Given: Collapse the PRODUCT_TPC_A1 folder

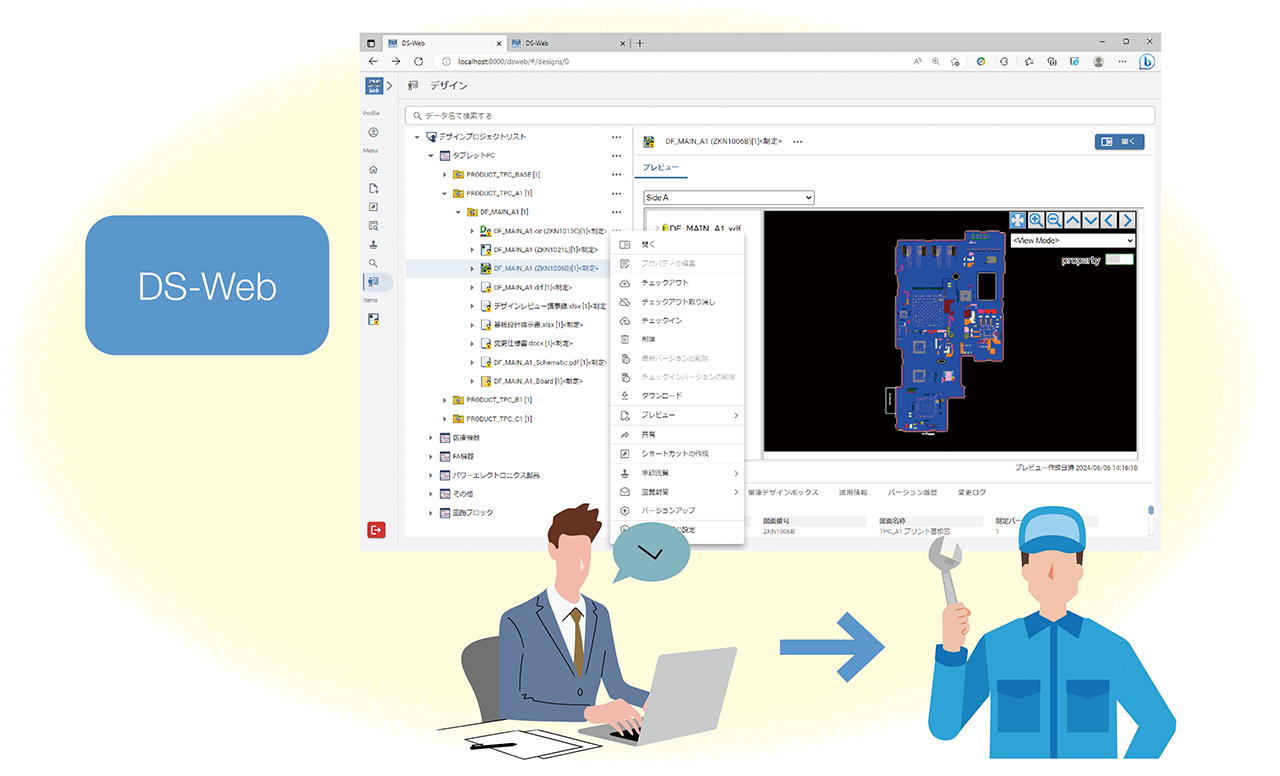Looking at the screenshot, I should (x=445, y=193).
